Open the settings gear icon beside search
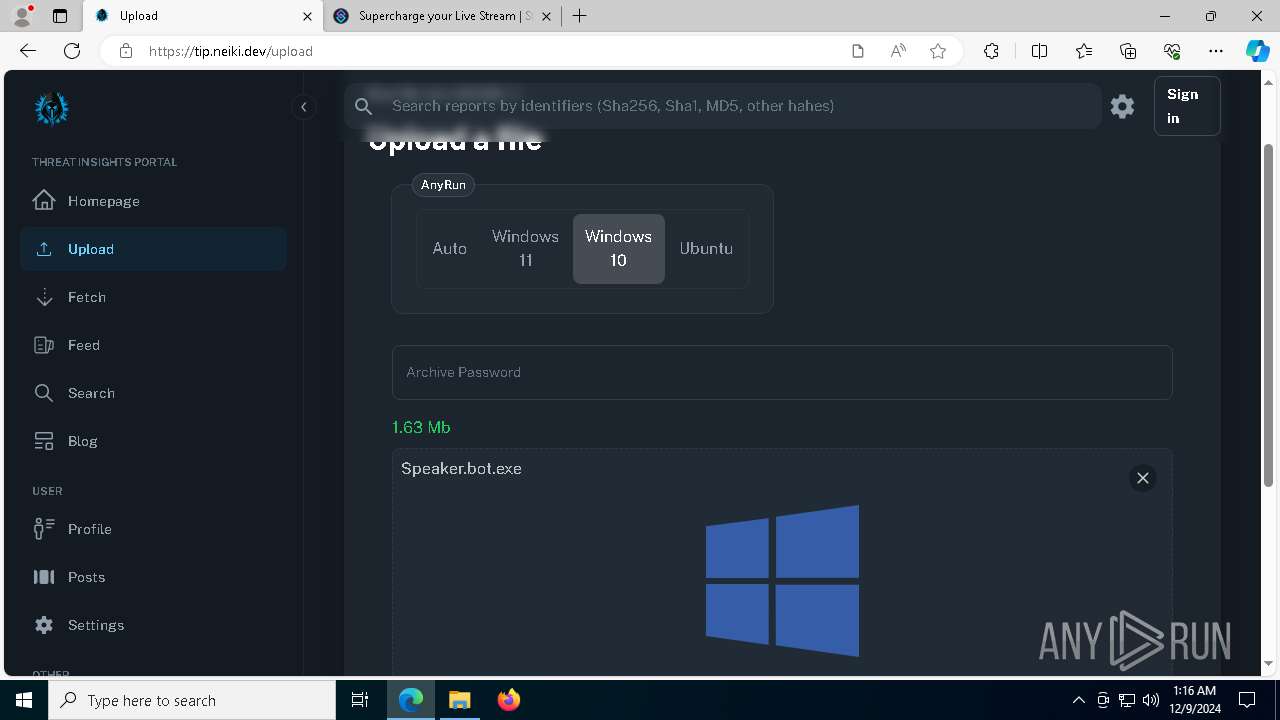This screenshot has height=720, width=1280. tap(1122, 106)
